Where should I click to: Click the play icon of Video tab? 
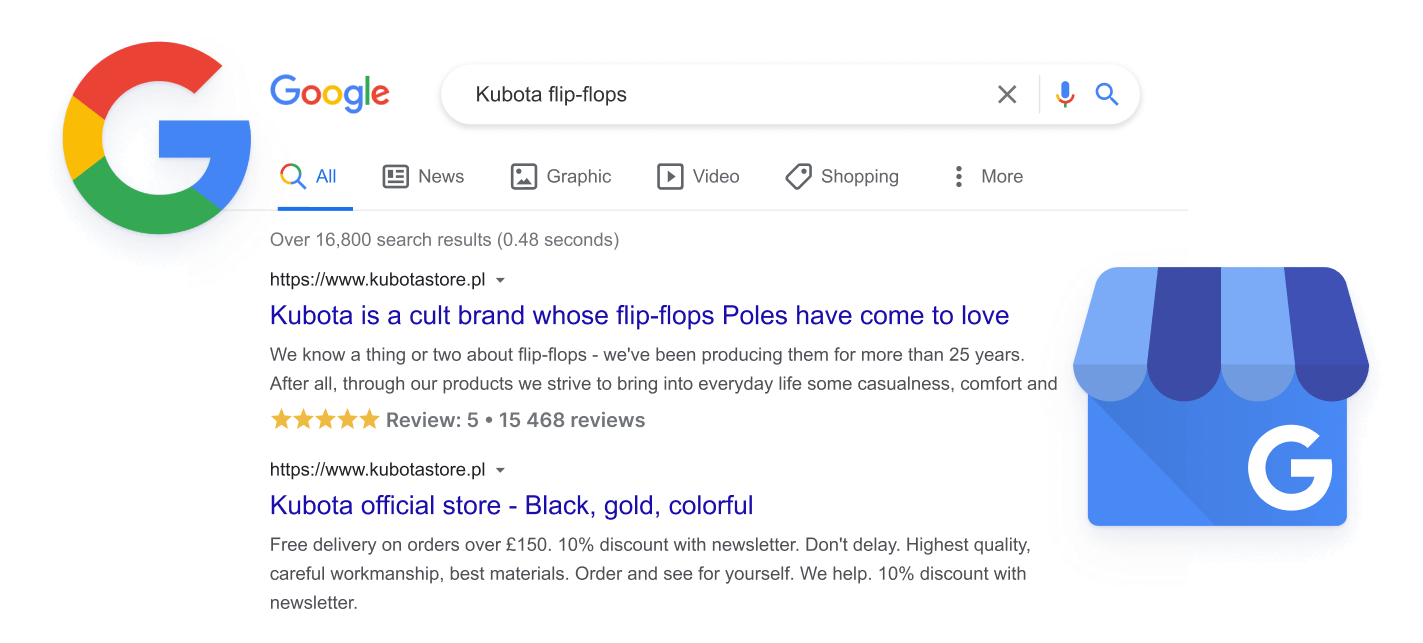(x=670, y=177)
